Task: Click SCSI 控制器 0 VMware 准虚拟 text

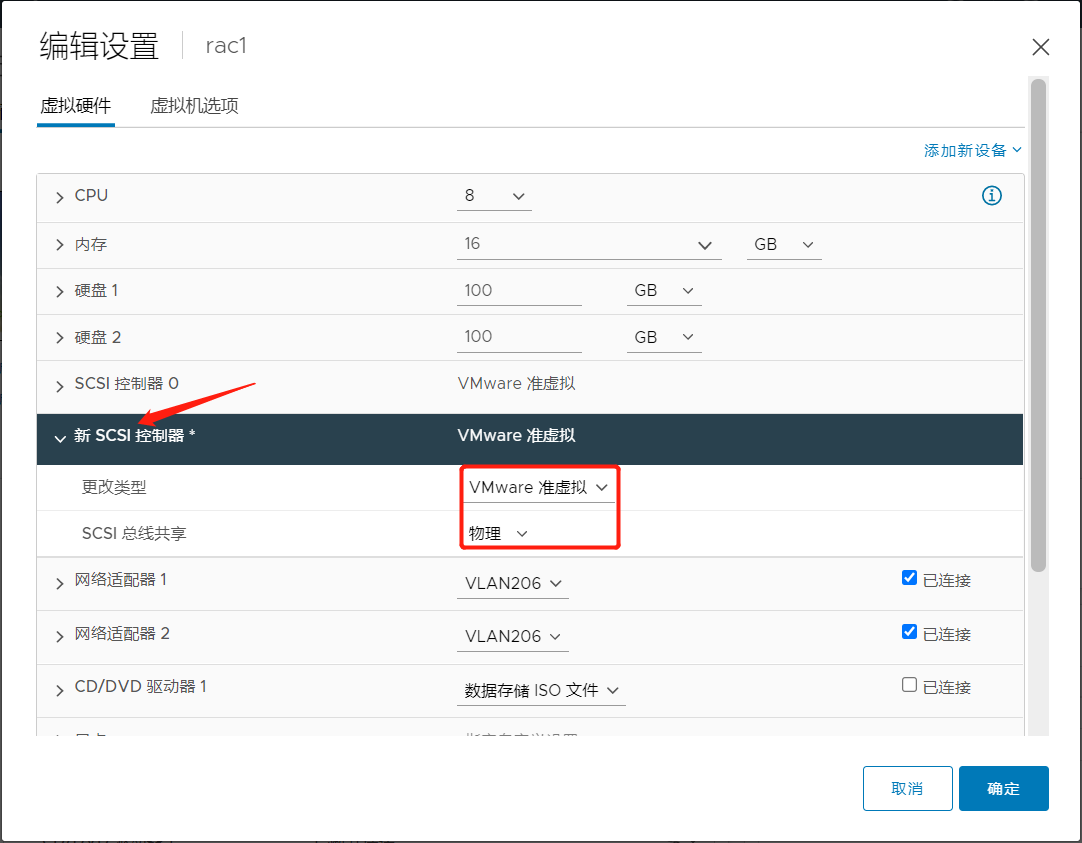Action: pos(516,384)
